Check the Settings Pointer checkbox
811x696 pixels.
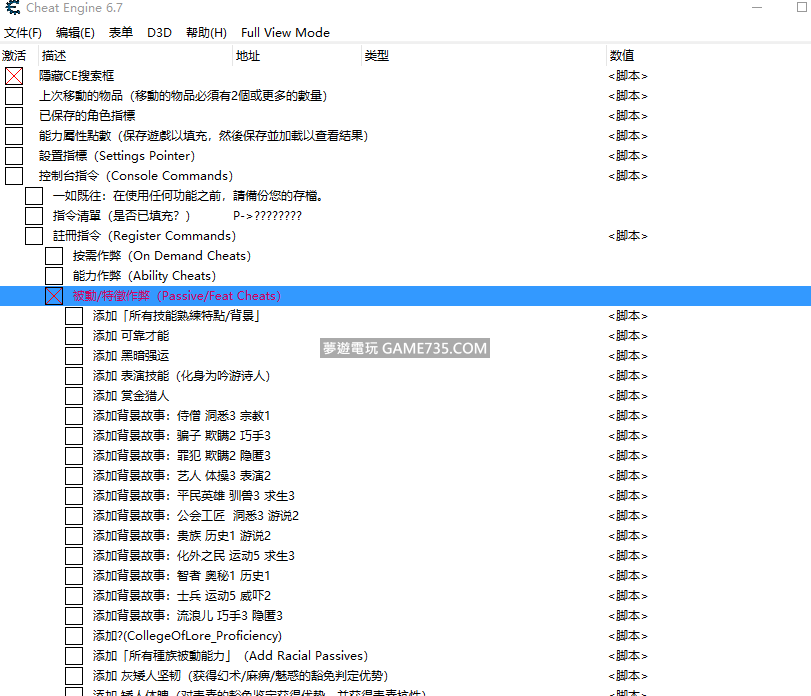[x=14, y=156]
